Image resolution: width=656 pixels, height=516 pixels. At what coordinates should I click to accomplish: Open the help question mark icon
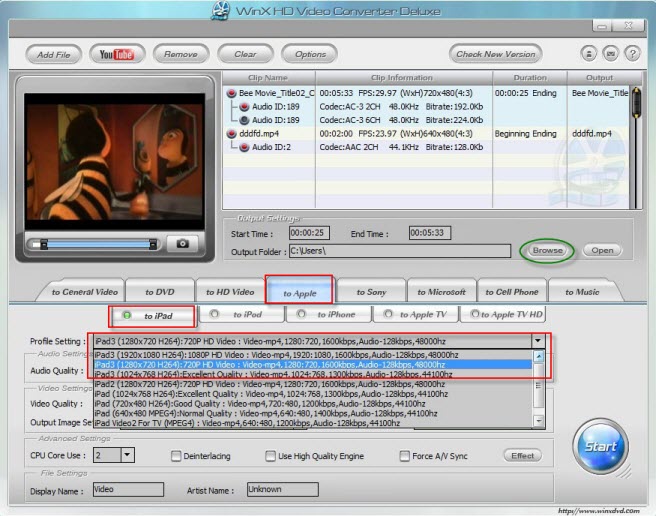pos(633,54)
